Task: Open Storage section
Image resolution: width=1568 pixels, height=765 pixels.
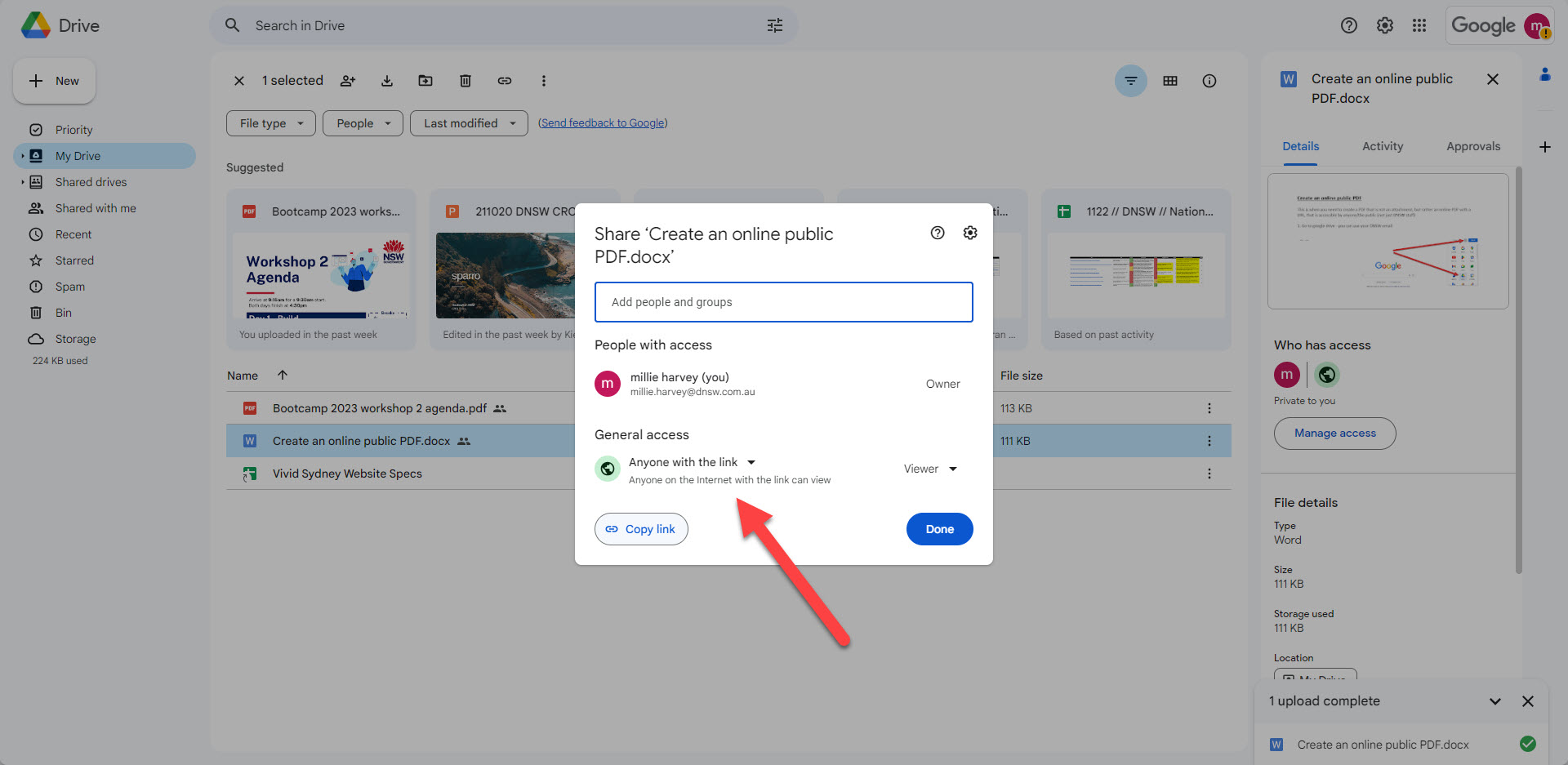Action: pos(105,339)
